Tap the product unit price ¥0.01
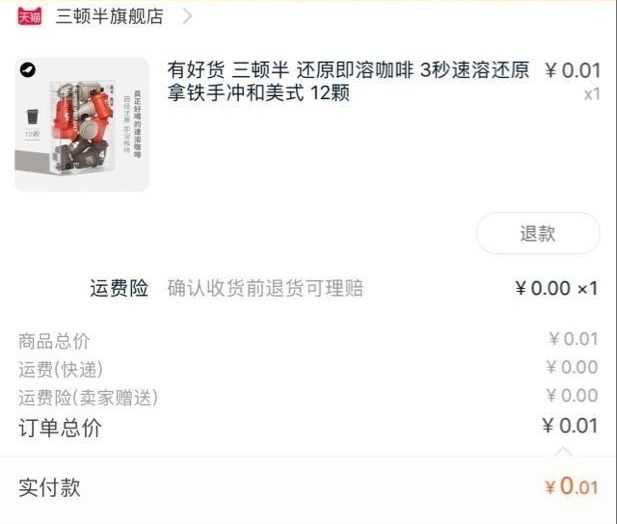Image resolution: width=617 pixels, height=524 pixels. [x=573, y=71]
